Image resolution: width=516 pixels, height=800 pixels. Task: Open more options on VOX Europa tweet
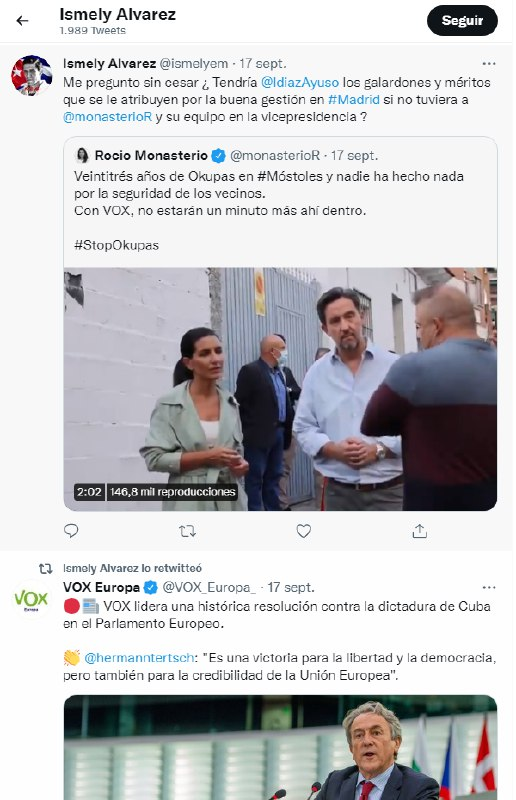488,588
